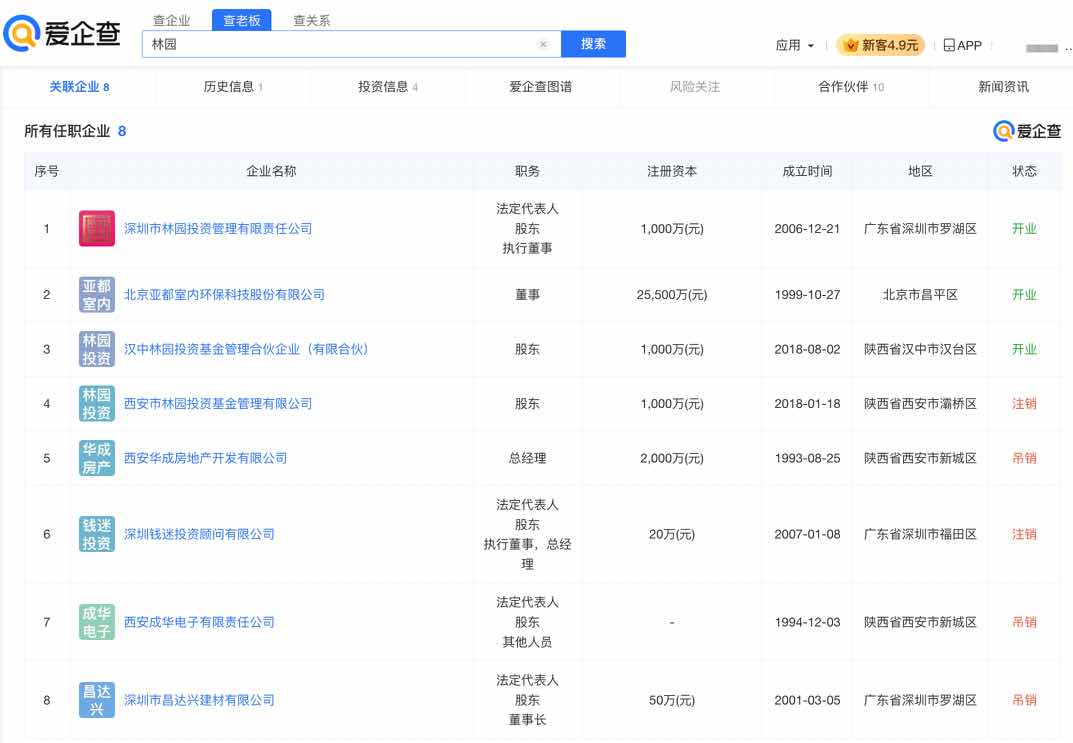The image size is (1073, 743).
Task: Click the 华成房产 company icon
Action: pyautogui.click(x=96, y=458)
